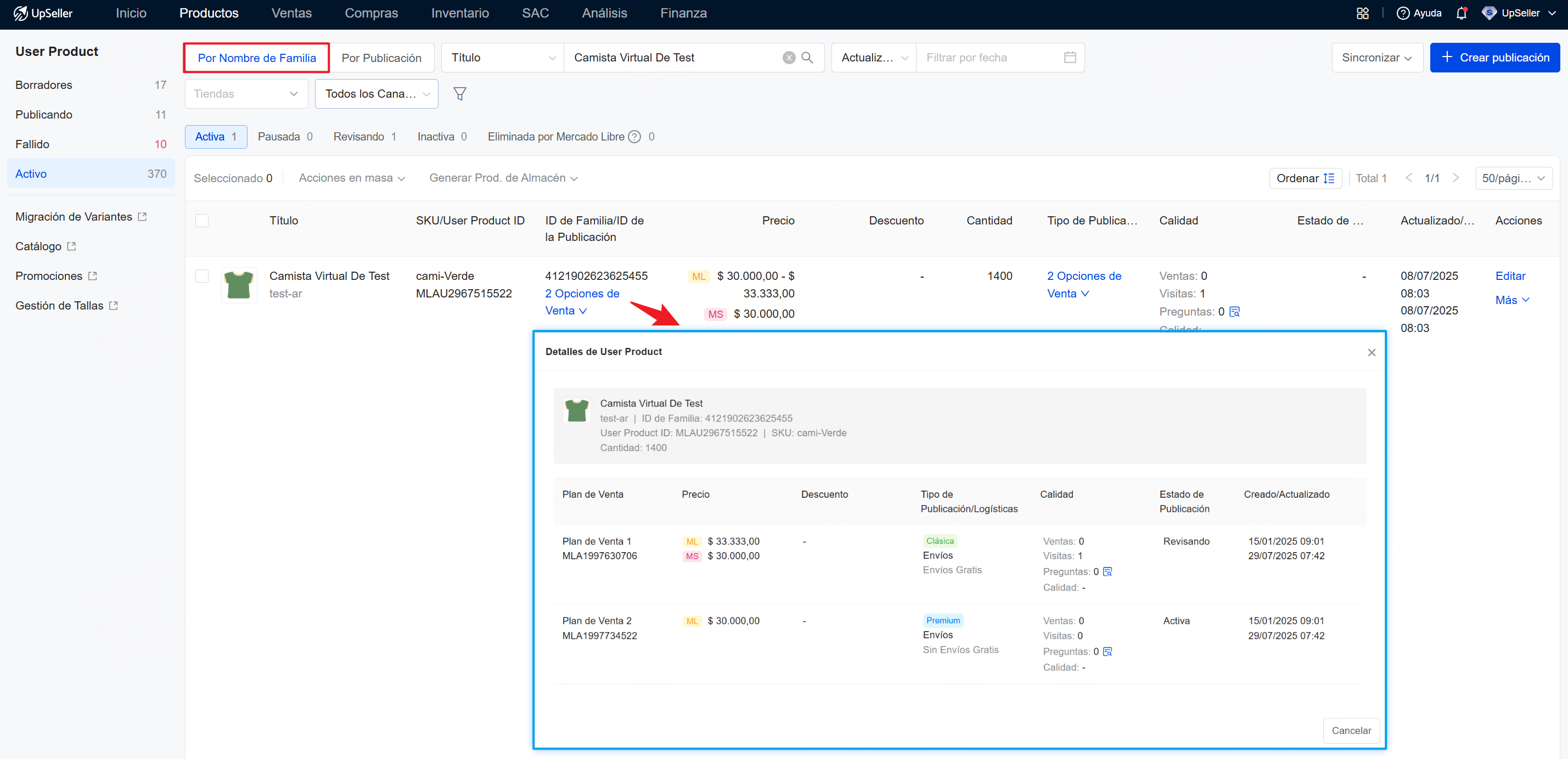Click the Crear publicación button
Viewport: 1568px width, 759px height.
coord(1494,58)
